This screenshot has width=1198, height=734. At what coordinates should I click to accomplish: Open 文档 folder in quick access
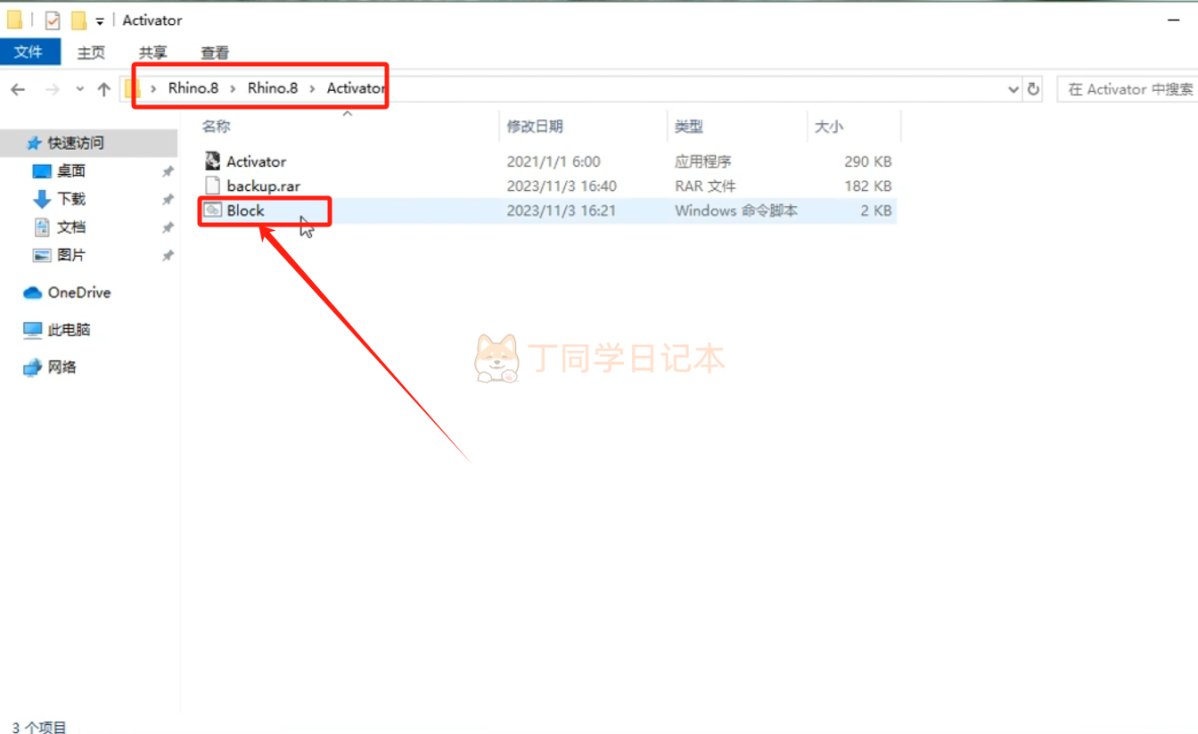coord(70,227)
